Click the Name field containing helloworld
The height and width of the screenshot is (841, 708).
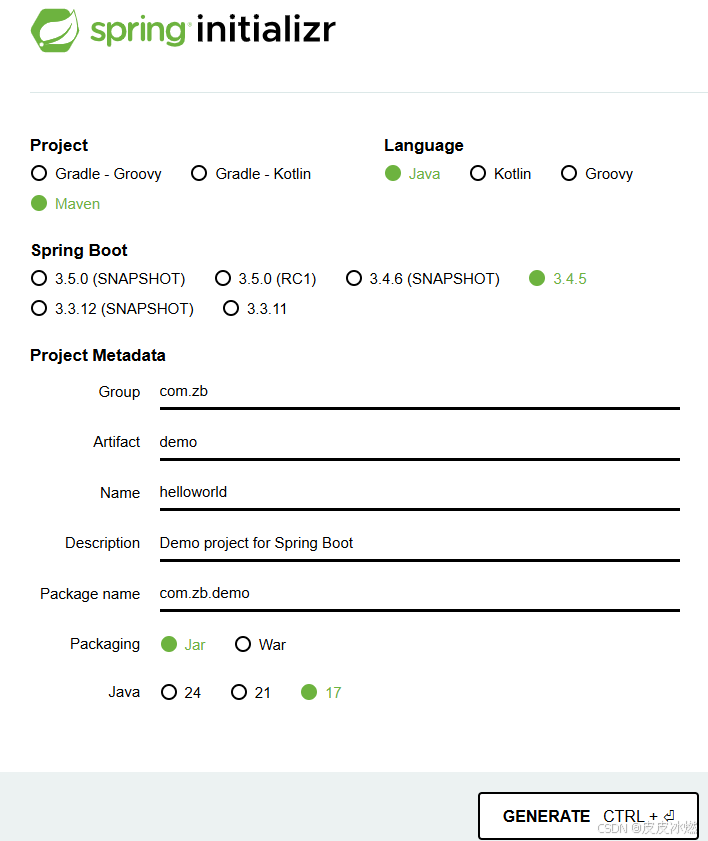tap(418, 492)
